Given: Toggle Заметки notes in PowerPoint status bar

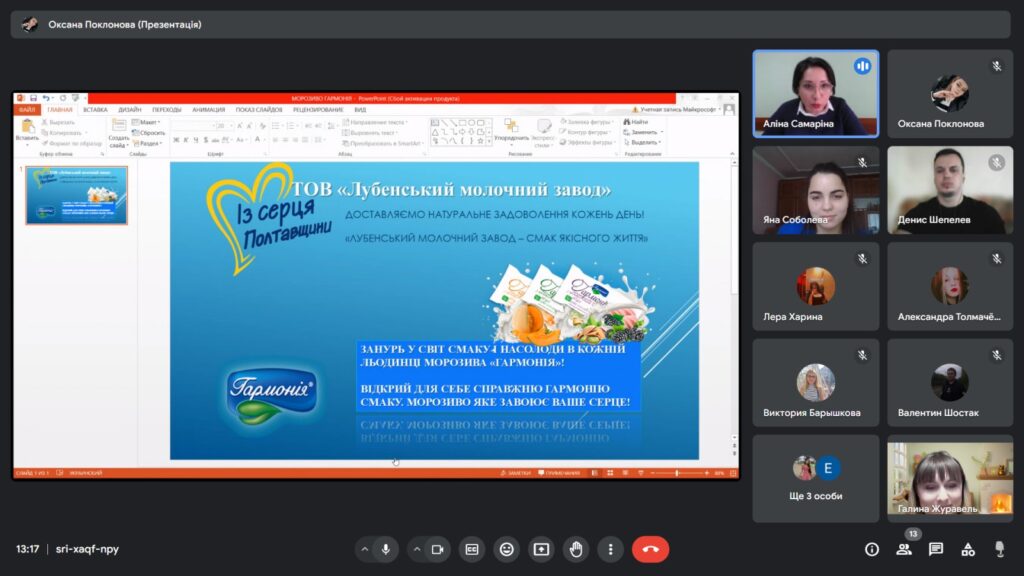Looking at the screenshot, I should (x=515, y=473).
